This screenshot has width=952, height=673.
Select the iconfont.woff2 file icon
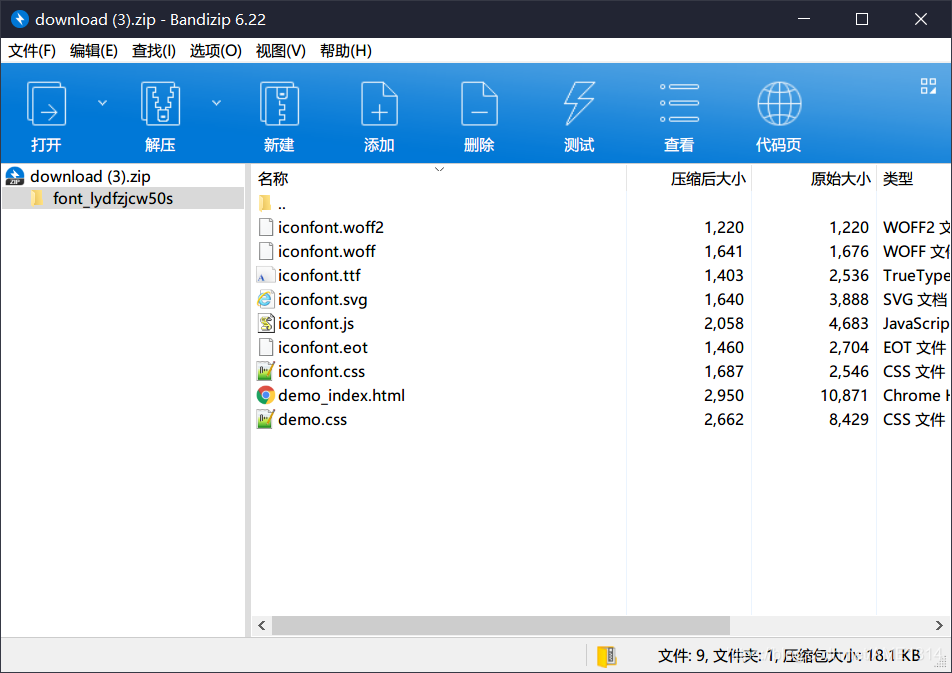pos(265,227)
